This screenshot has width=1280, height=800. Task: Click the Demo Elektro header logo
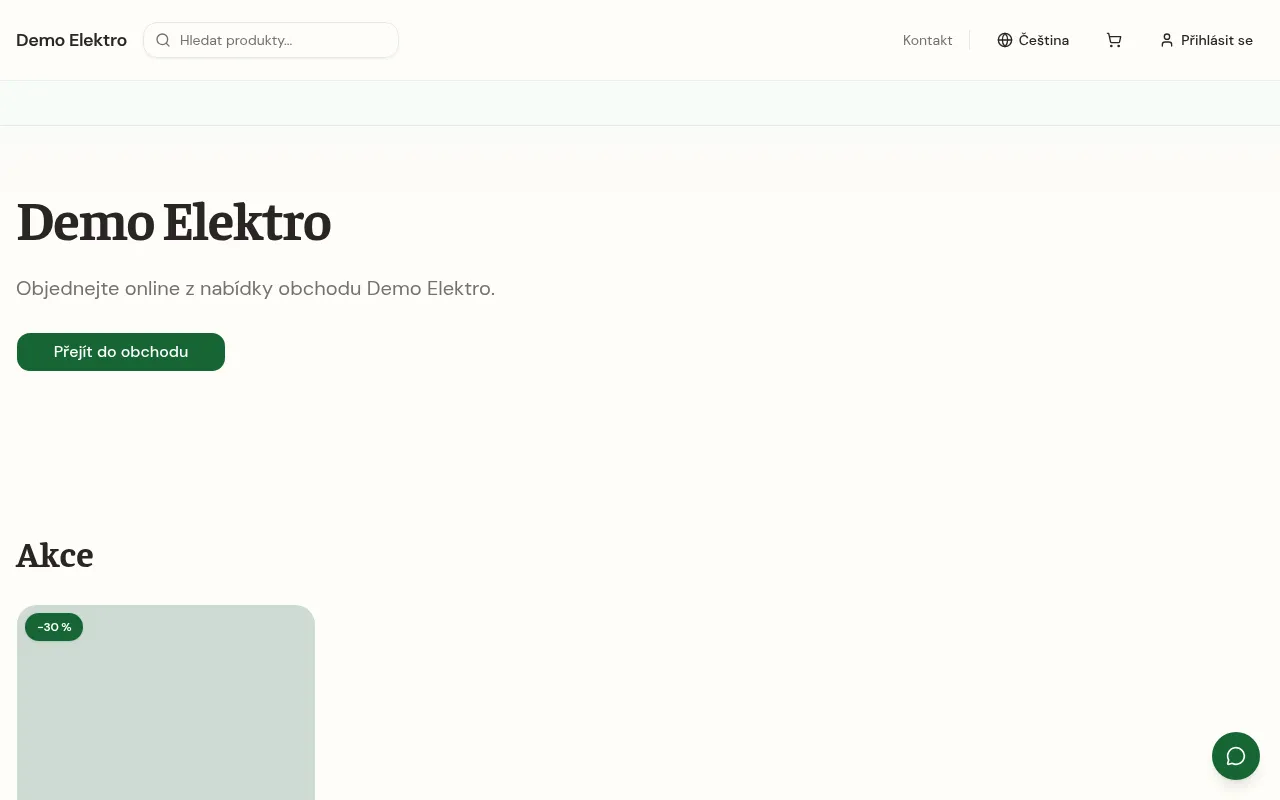pos(71,40)
